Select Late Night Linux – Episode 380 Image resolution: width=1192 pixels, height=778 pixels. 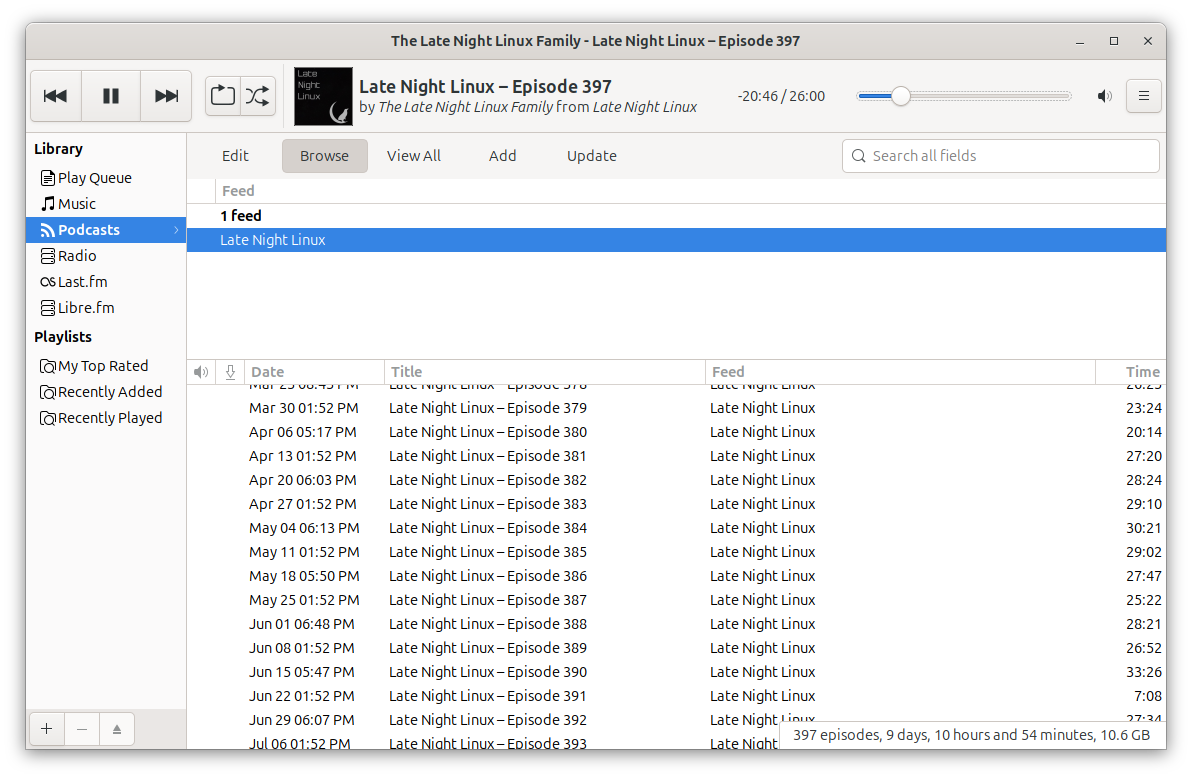coord(677,432)
